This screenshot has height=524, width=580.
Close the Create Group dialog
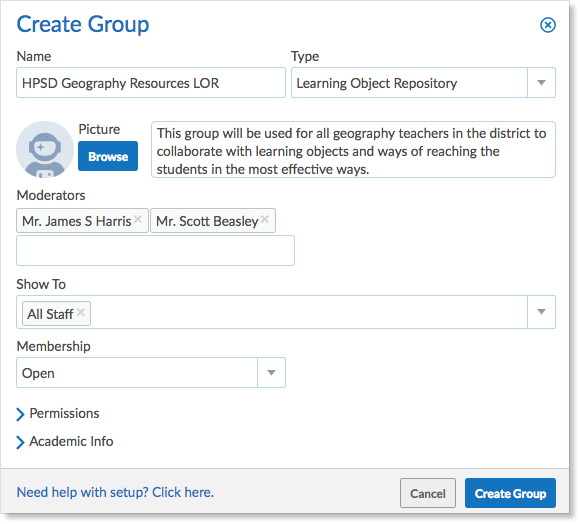[x=547, y=25]
